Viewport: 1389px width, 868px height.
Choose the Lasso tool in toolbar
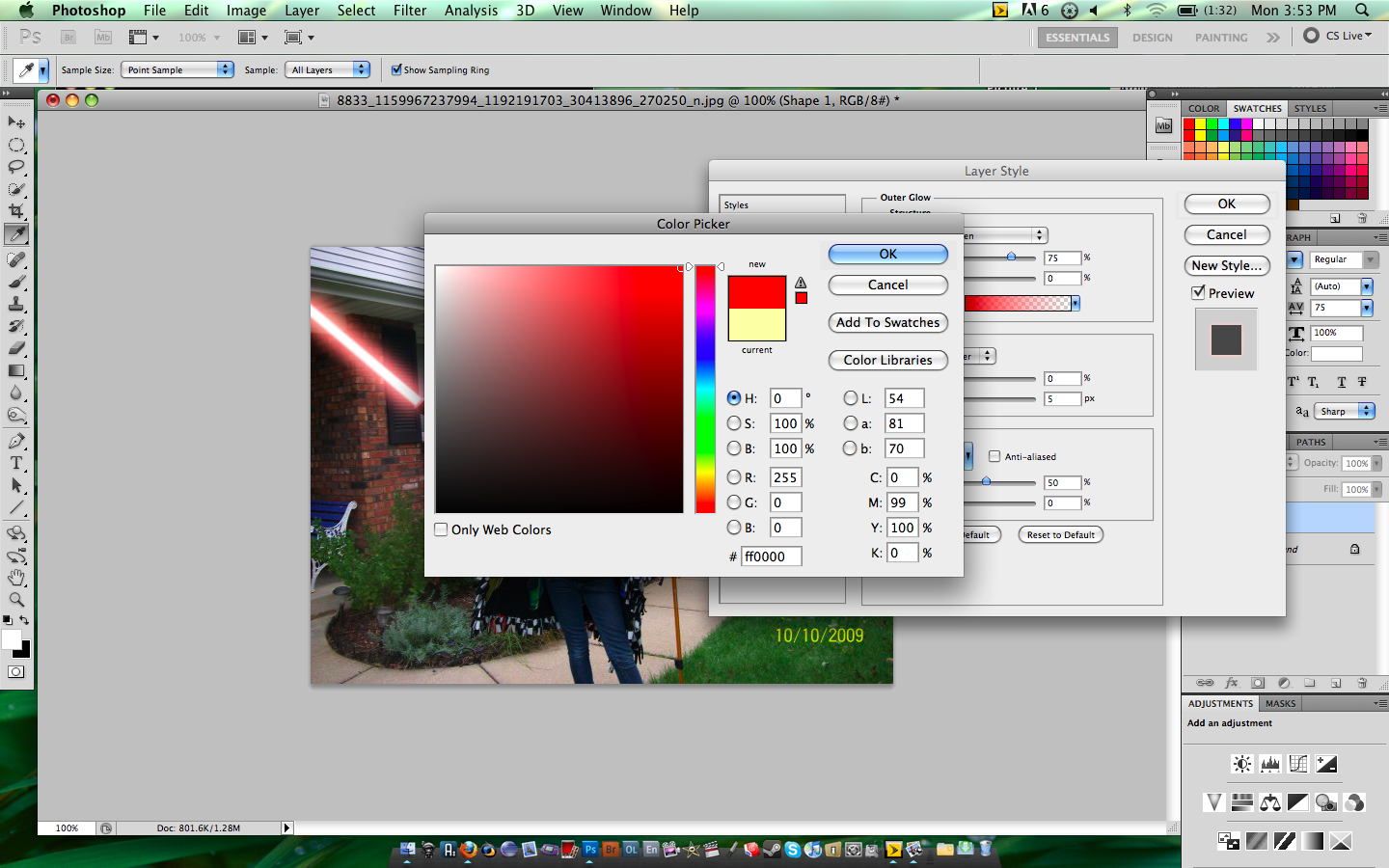16,167
